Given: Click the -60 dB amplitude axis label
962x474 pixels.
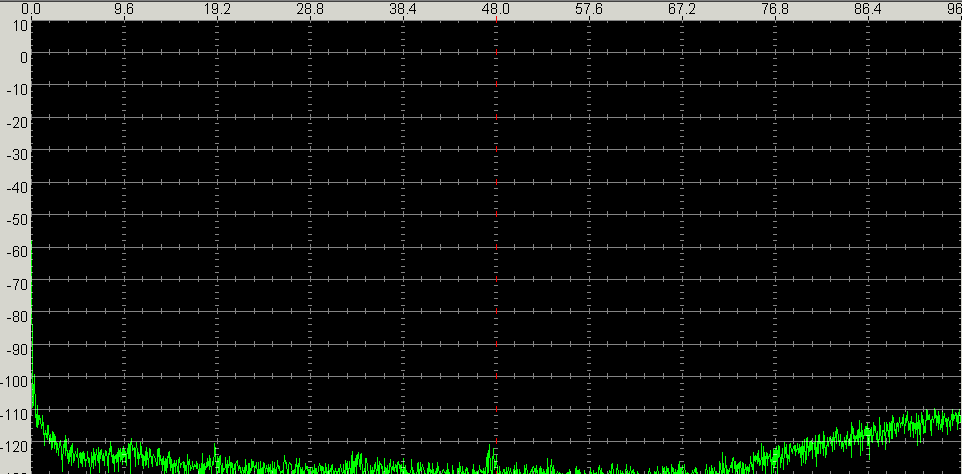Looking at the screenshot, I should (17, 254).
